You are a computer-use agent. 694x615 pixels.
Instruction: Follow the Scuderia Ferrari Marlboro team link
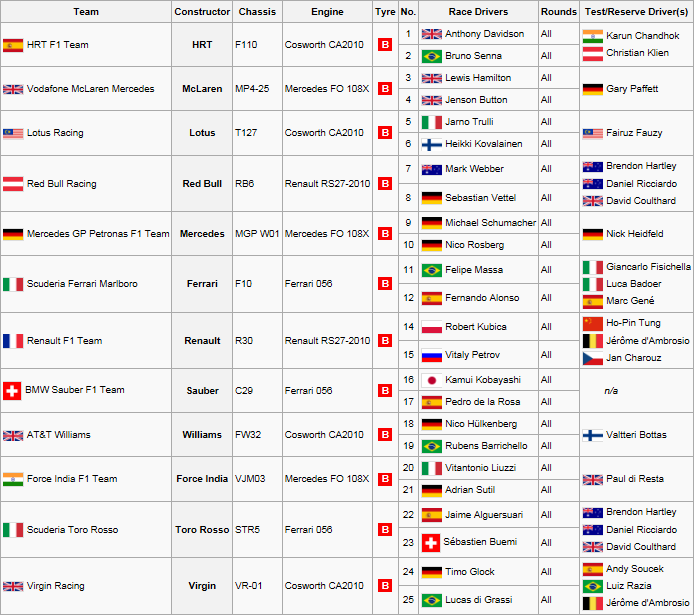(82, 284)
